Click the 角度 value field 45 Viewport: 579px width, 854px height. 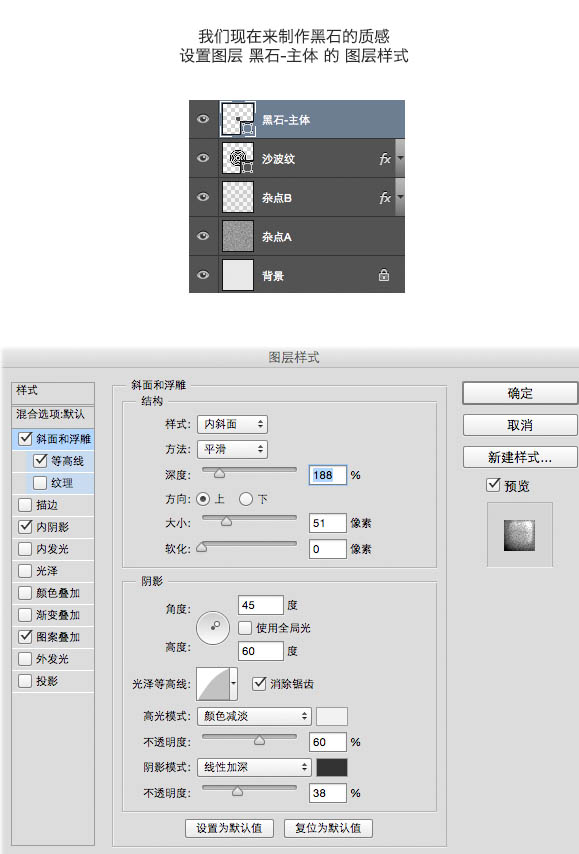click(260, 605)
